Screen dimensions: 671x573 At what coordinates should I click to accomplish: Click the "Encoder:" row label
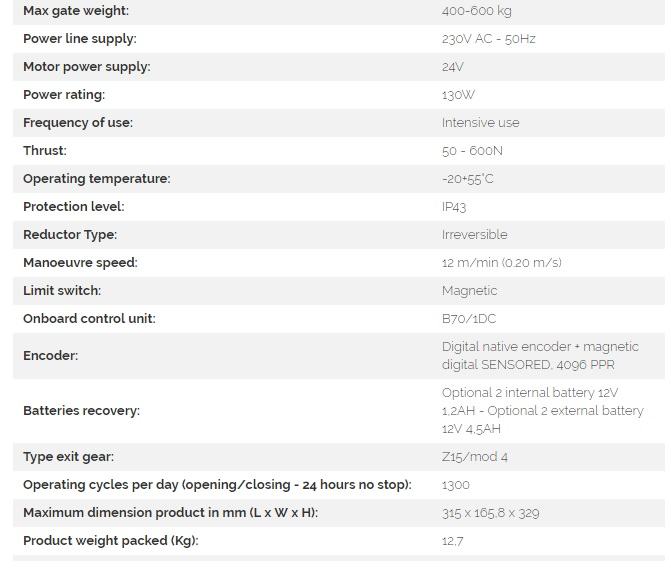[51, 356]
